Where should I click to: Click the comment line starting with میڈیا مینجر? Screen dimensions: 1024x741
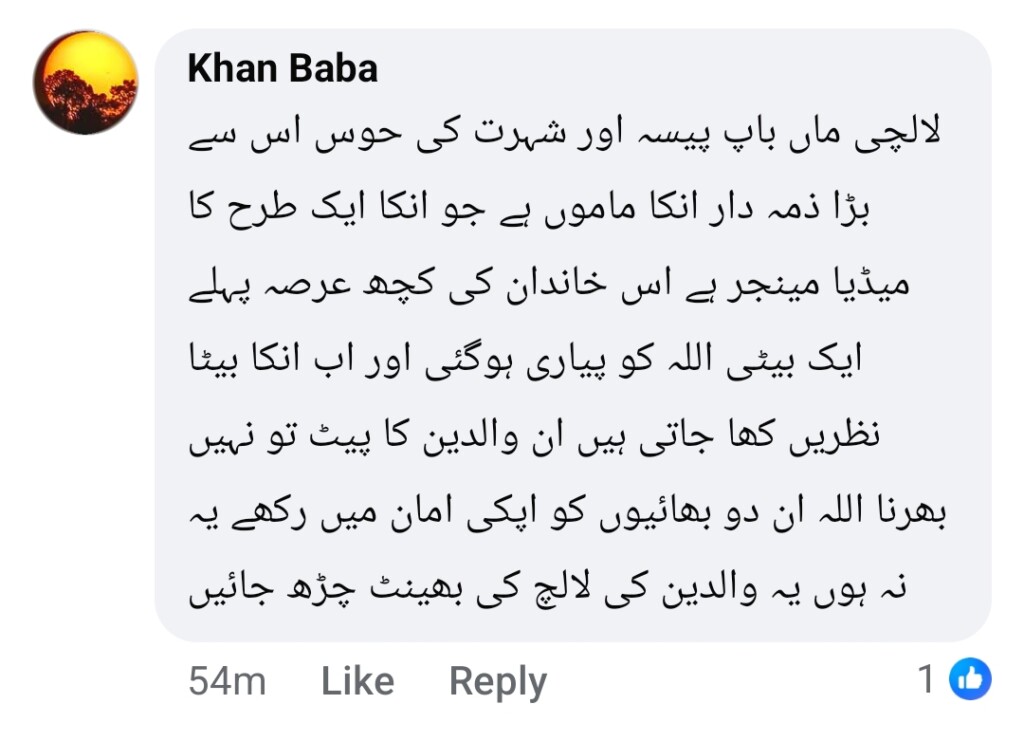[567, 289]
